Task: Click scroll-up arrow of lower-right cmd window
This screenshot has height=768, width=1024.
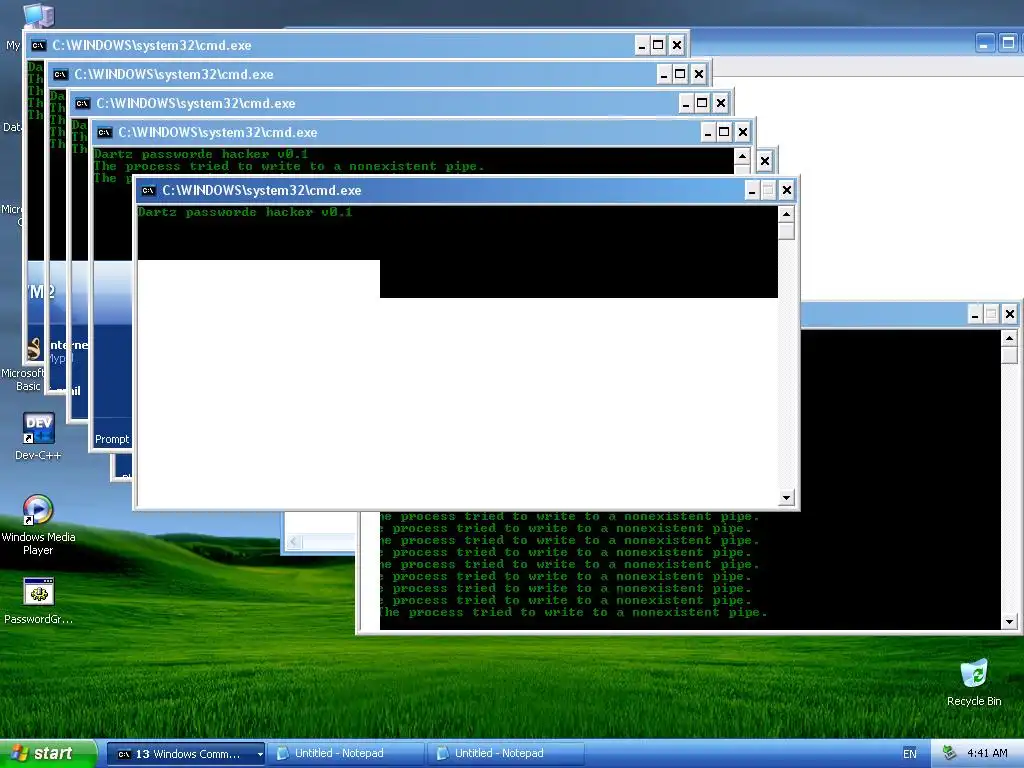Action: click(x=1010, y=338)
